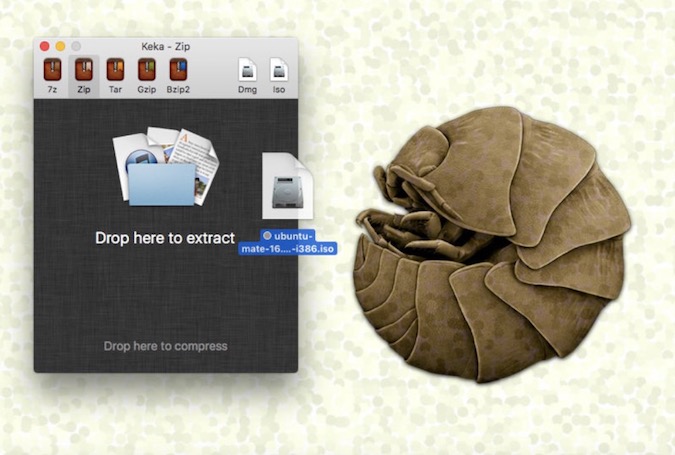
Task: Click the dragged ISO disk file icon
Action: click(288, 187)
